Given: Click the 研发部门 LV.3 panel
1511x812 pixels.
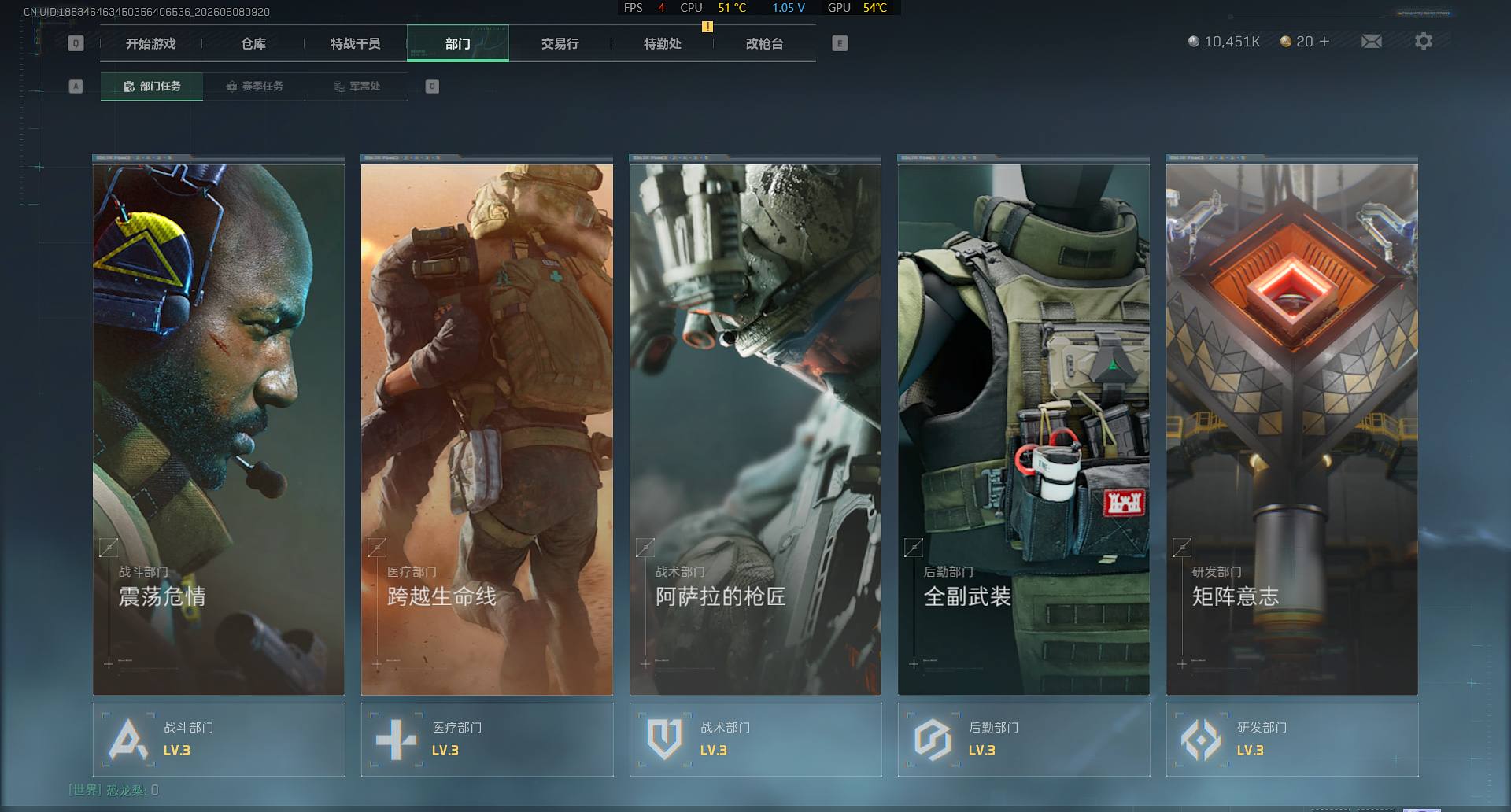Looking at the screenshot, I should 1292,740.
